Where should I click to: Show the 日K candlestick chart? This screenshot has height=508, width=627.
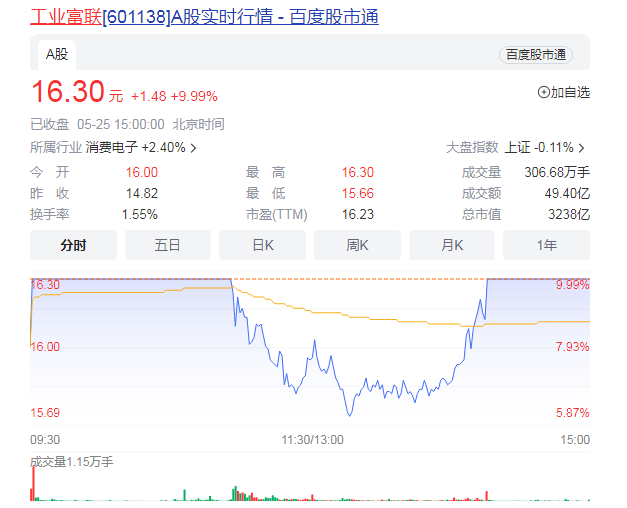point(262,245)
